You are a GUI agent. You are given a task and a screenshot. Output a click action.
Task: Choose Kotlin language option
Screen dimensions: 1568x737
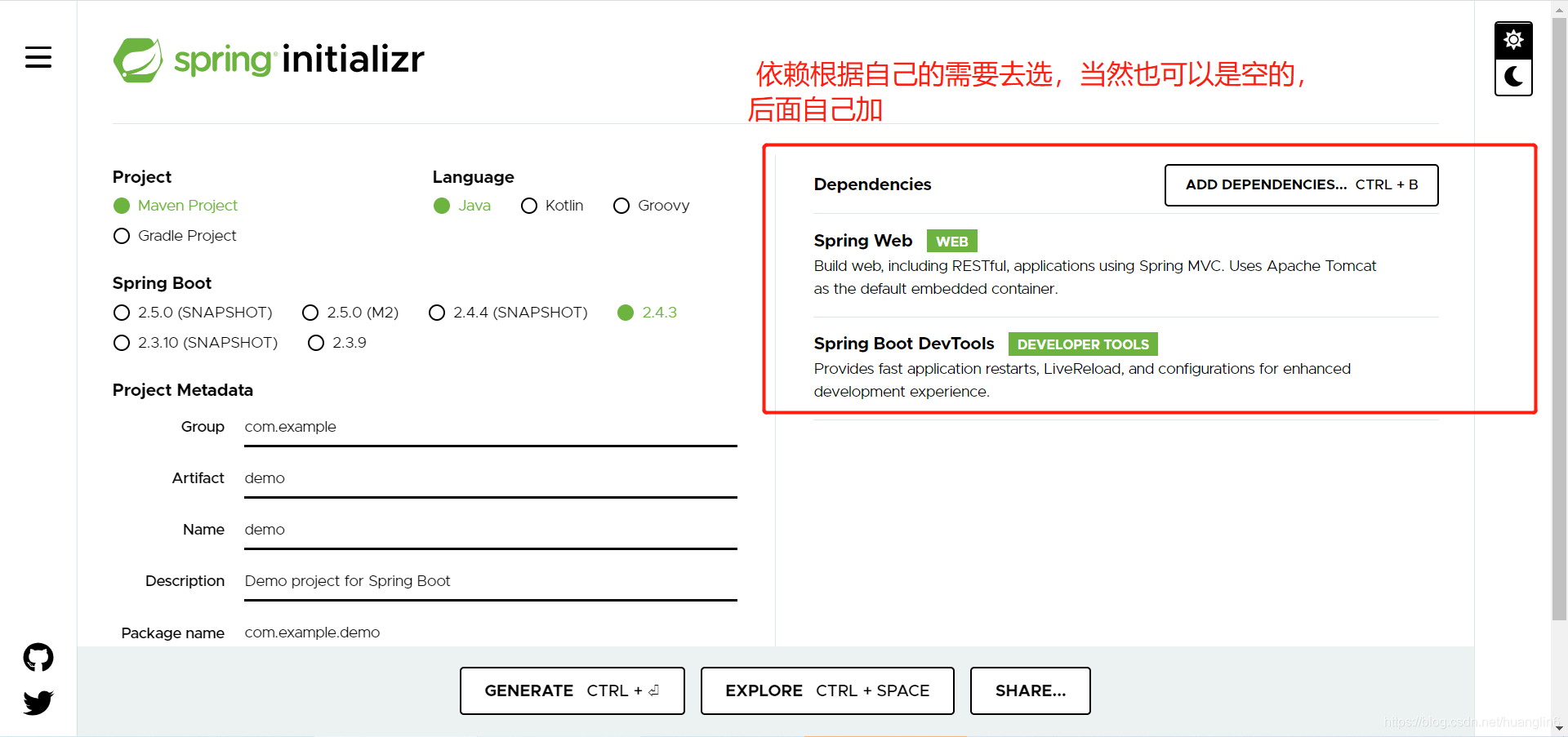tap(552, 206)
